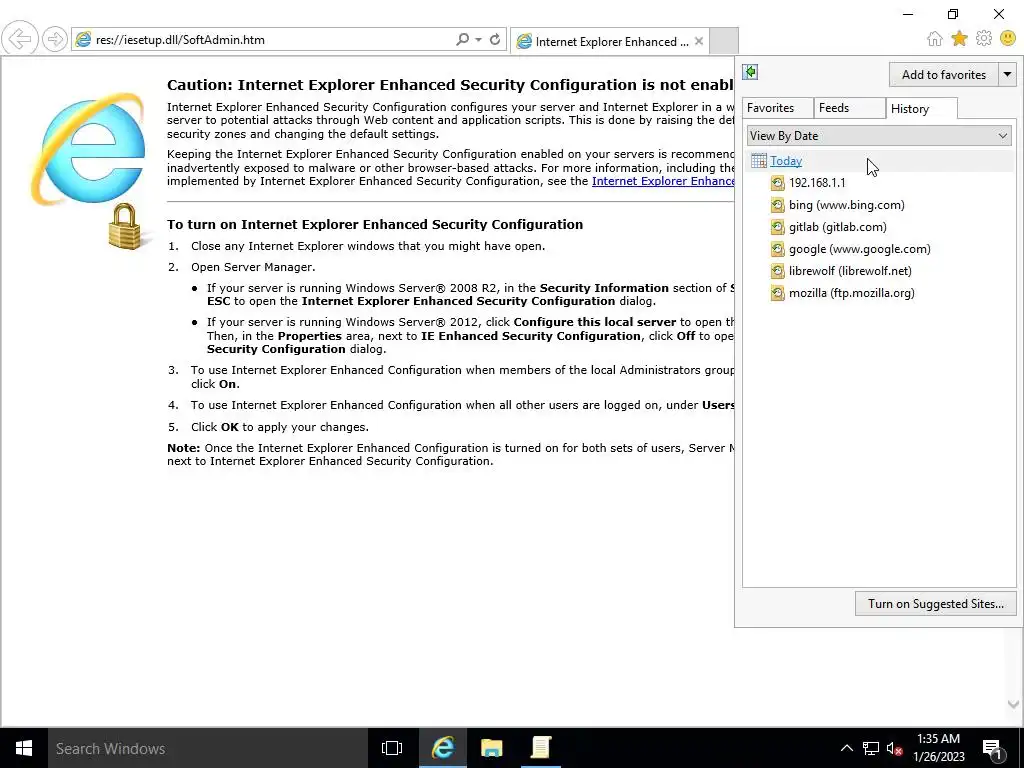
Task: Click the search magnifier in address bar
Action: pyautogui.click(x=462, y=39)
